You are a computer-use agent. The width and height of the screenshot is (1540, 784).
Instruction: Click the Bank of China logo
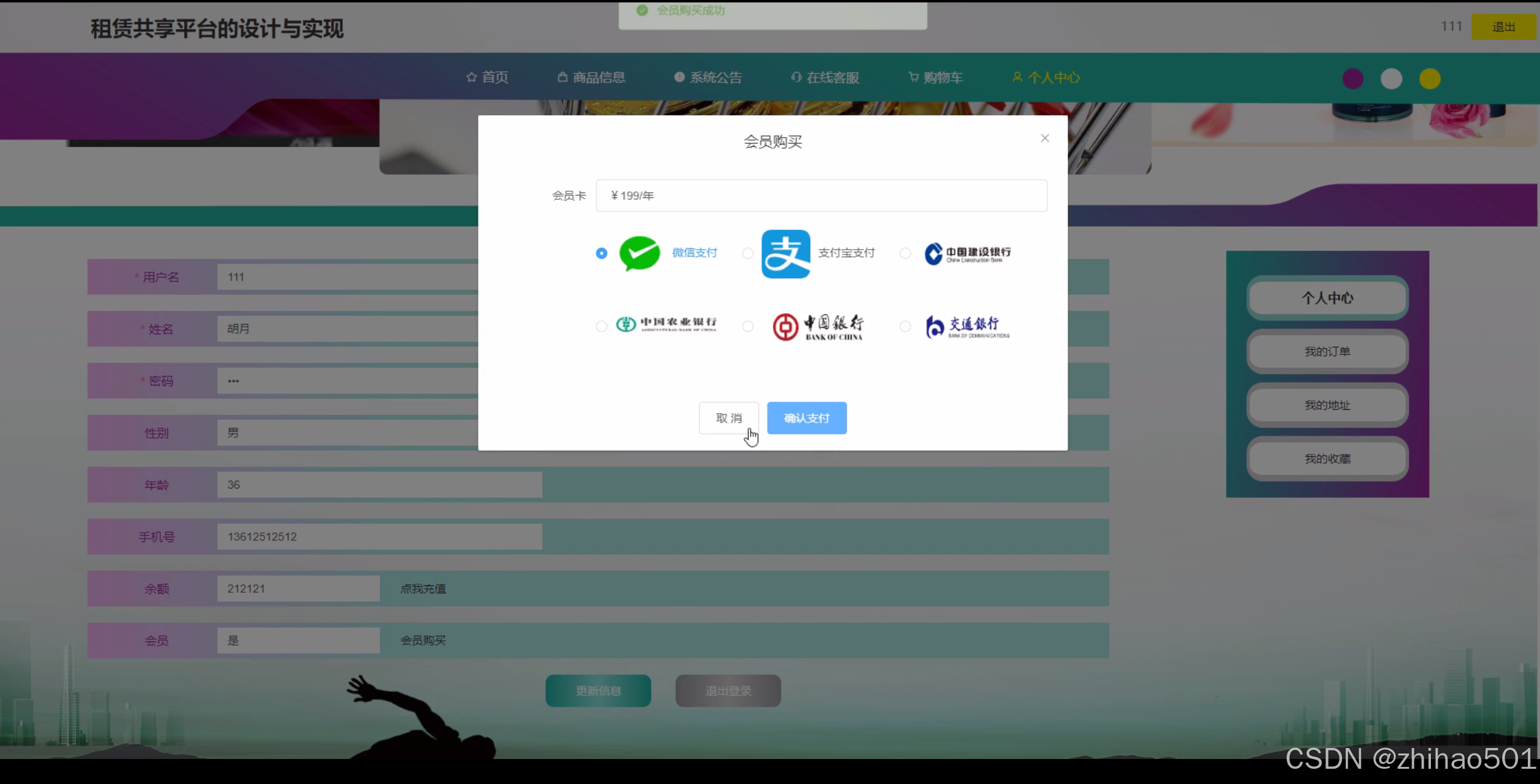pyautogui.click(x=818, y=327)
